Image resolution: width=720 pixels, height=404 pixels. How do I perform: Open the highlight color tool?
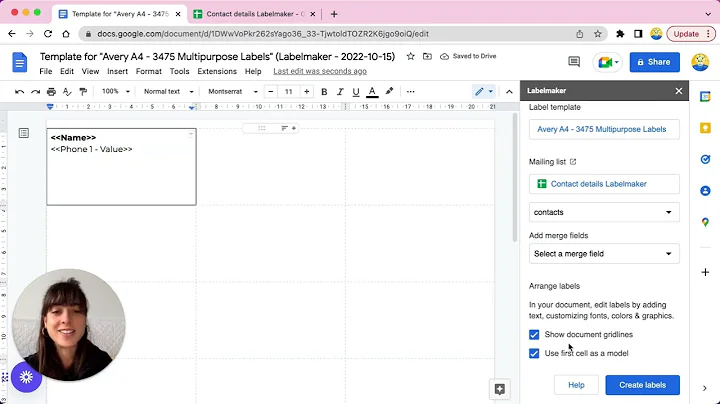[389, 91]
